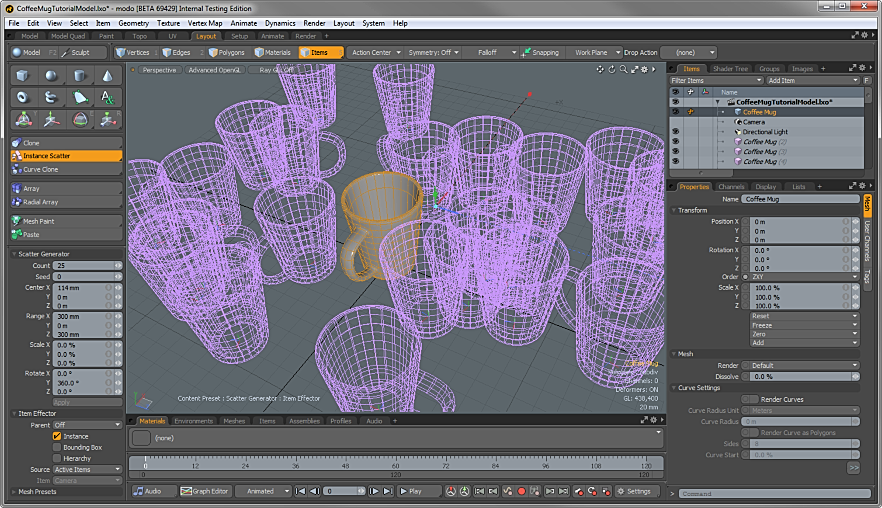Toggle visibility of Coffee Mug (4)
This screenshot has width=882, height=508.
pyautogui.click(x=675, y=161)
